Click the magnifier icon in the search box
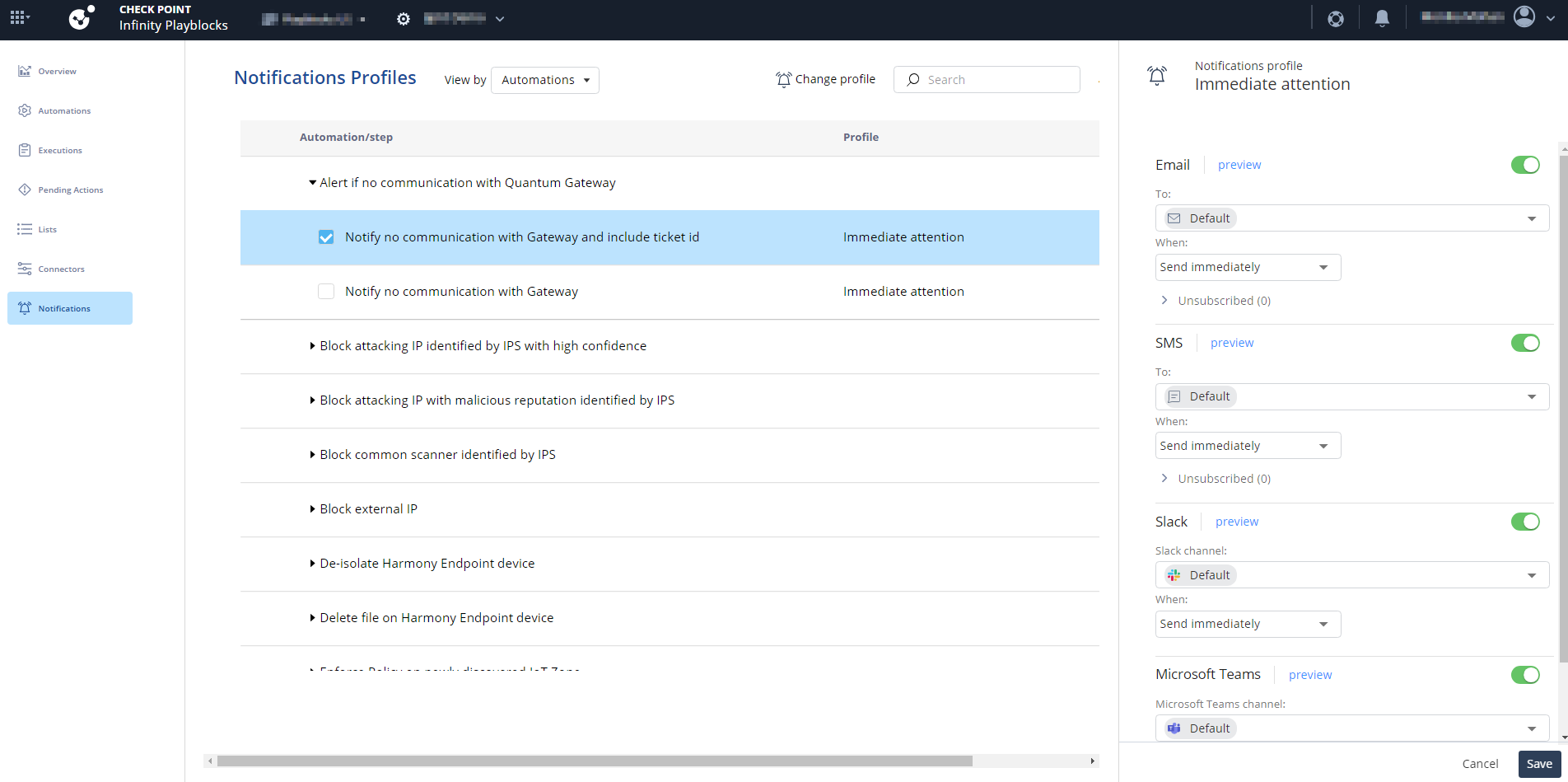1568x782 pixels. 913,80
